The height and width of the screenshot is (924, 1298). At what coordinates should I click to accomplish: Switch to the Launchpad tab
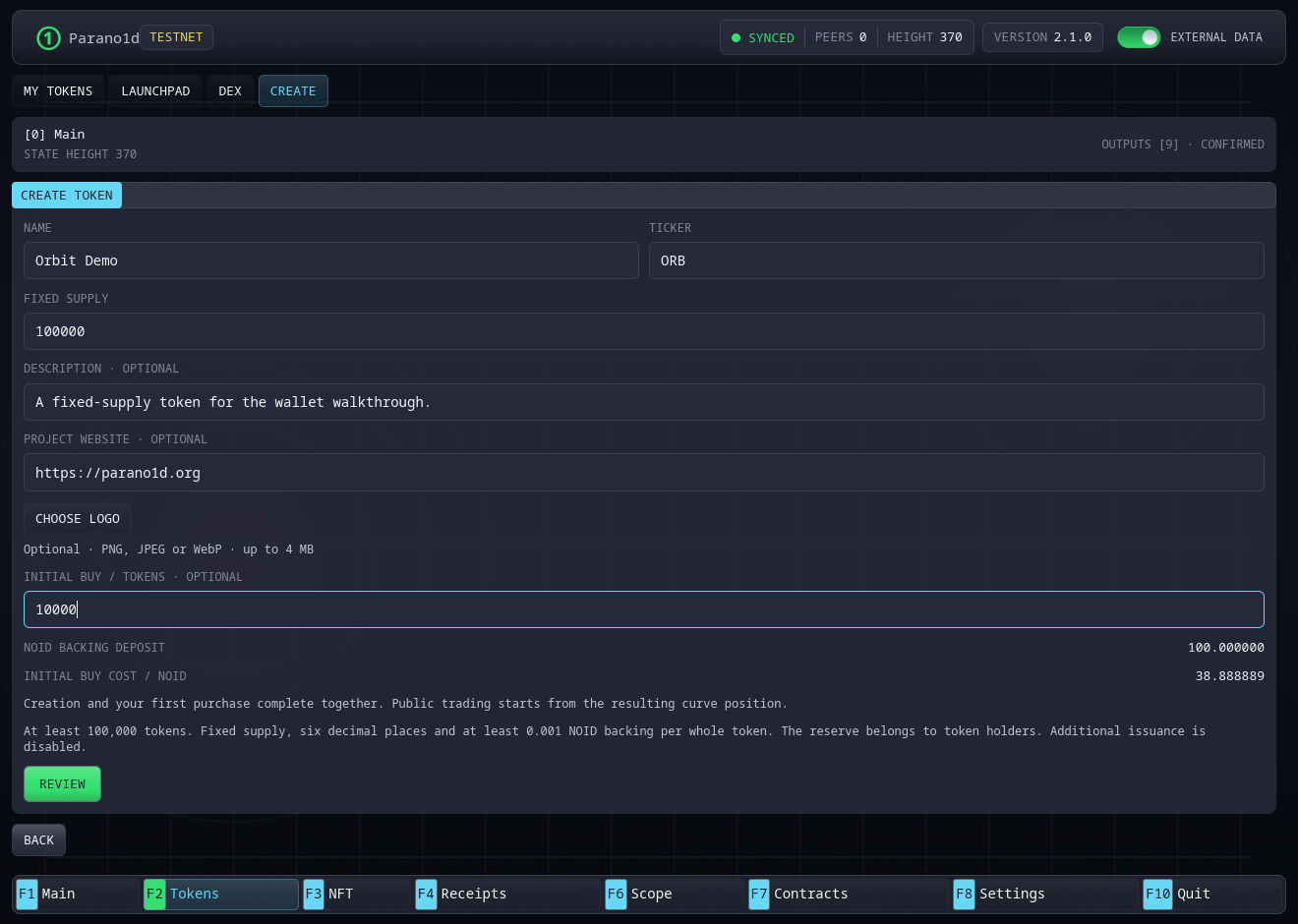[x=155, y=91]
